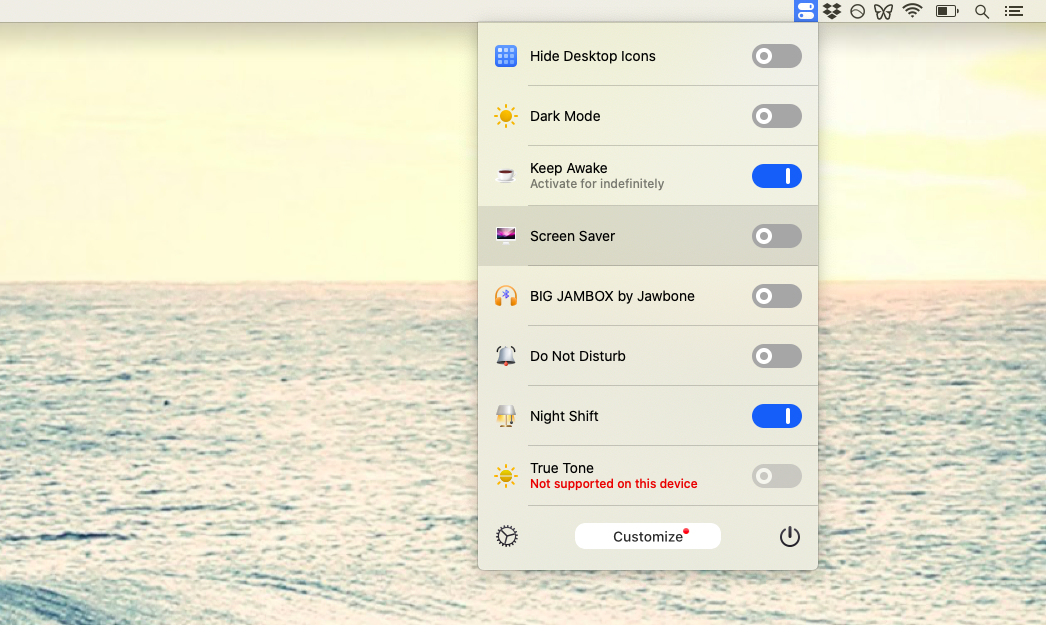Click the Night Shift lamp icon
The width and height of the screenshot is (1046, 625).
[506, 416]
